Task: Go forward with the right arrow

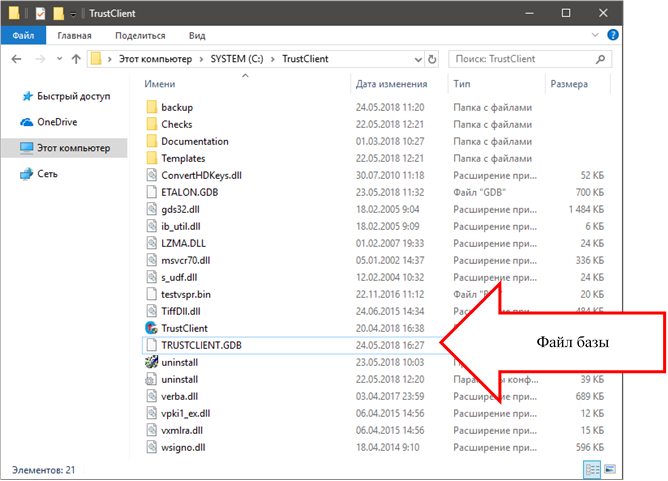Action: coord(40,59)
